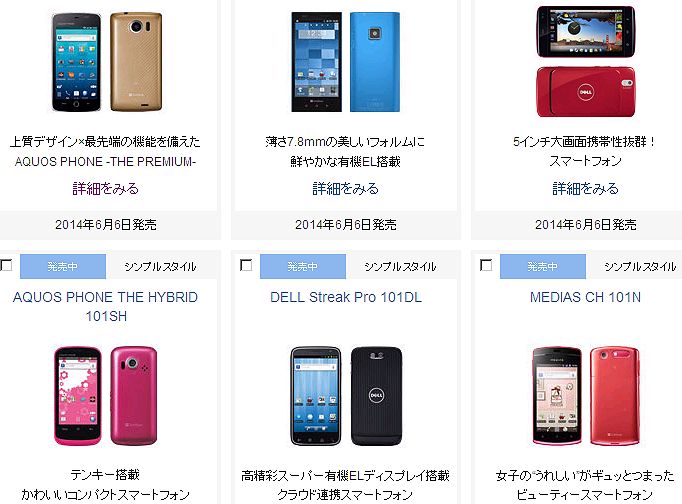This screenshot has width=682, height=504.
Task: Open the AQUOS PHONE THE HYBRID 101SH link
Action: coord(106,307)
